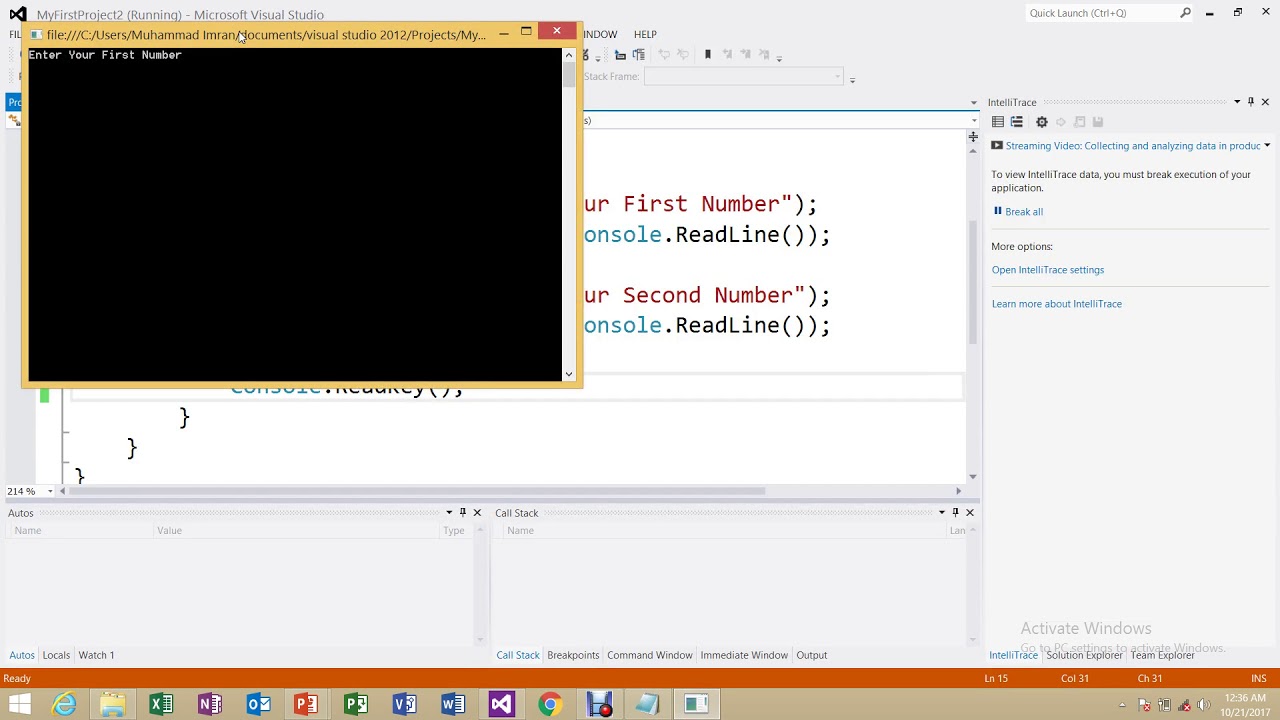Expand system tray hidden icons arrow
Image resolution: width=1280 pixels, height=720 pixels.
[x=1122, y=705]
